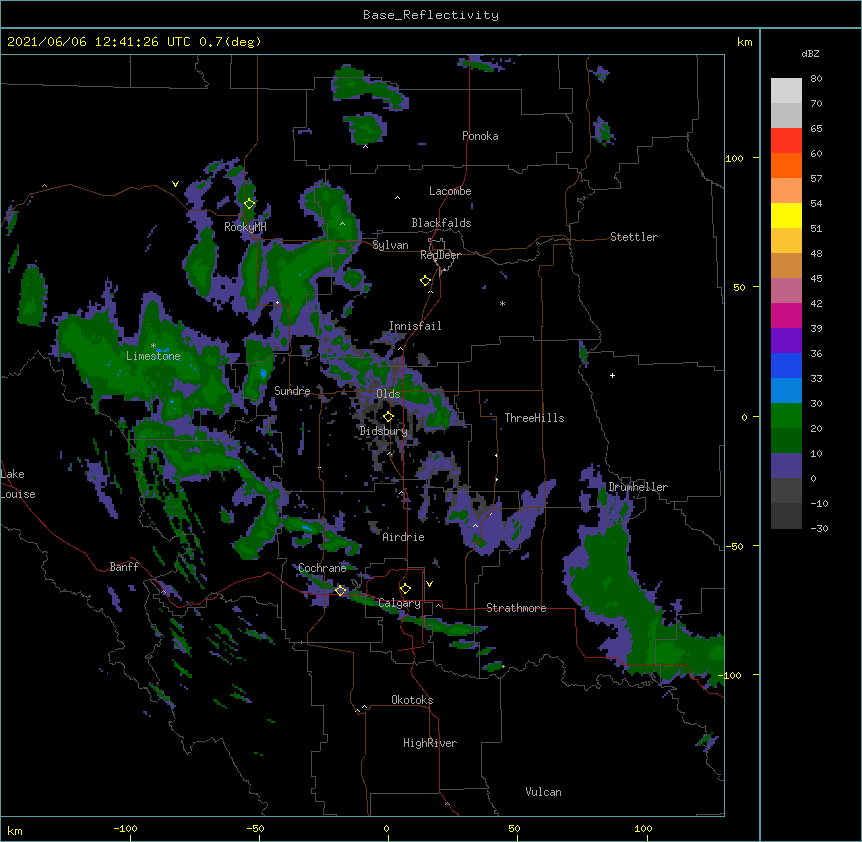Select the magenta 42 dBZ legend swatch
This screenshot has width=862, height=842.
pos(786,315)
